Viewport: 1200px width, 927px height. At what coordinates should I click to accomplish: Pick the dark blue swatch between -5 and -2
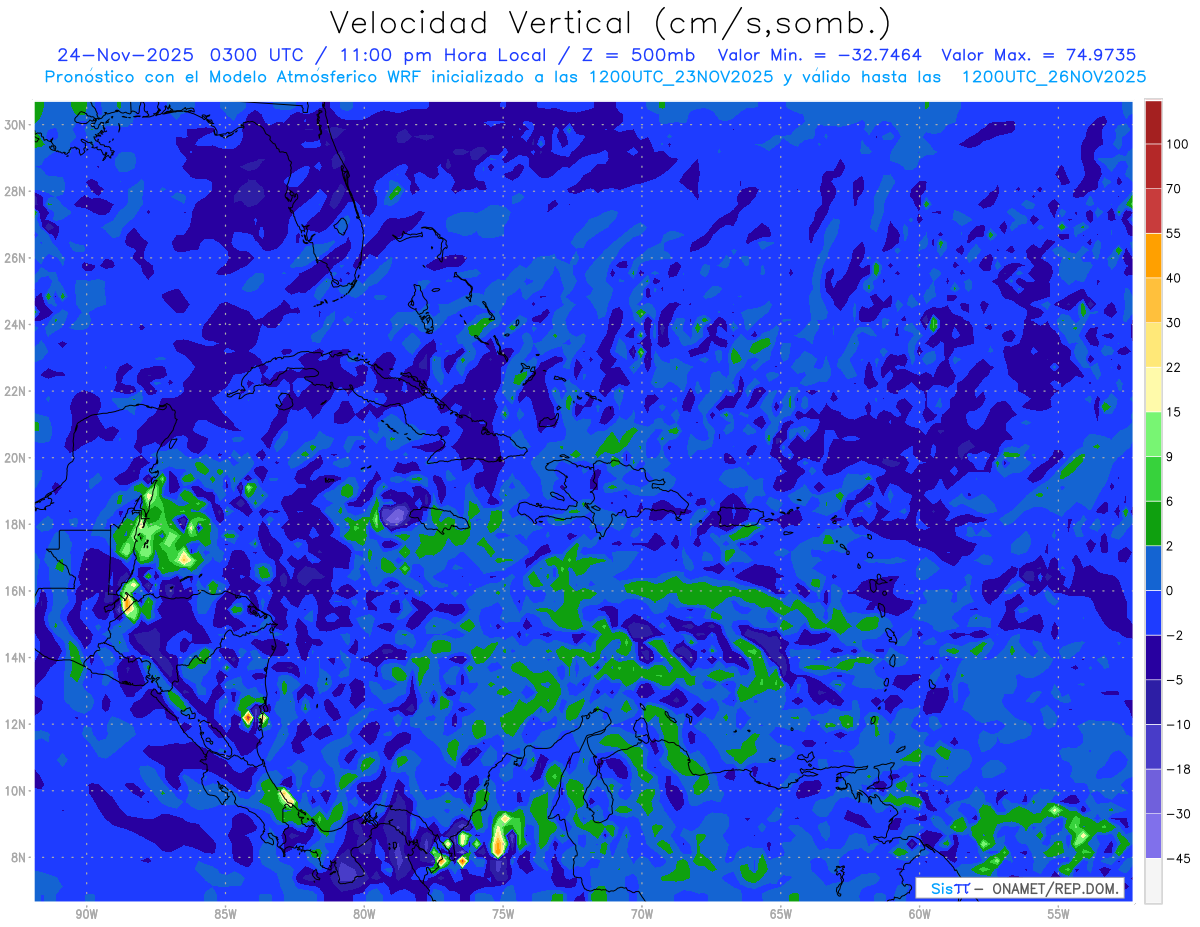[x=1153, y=657]
